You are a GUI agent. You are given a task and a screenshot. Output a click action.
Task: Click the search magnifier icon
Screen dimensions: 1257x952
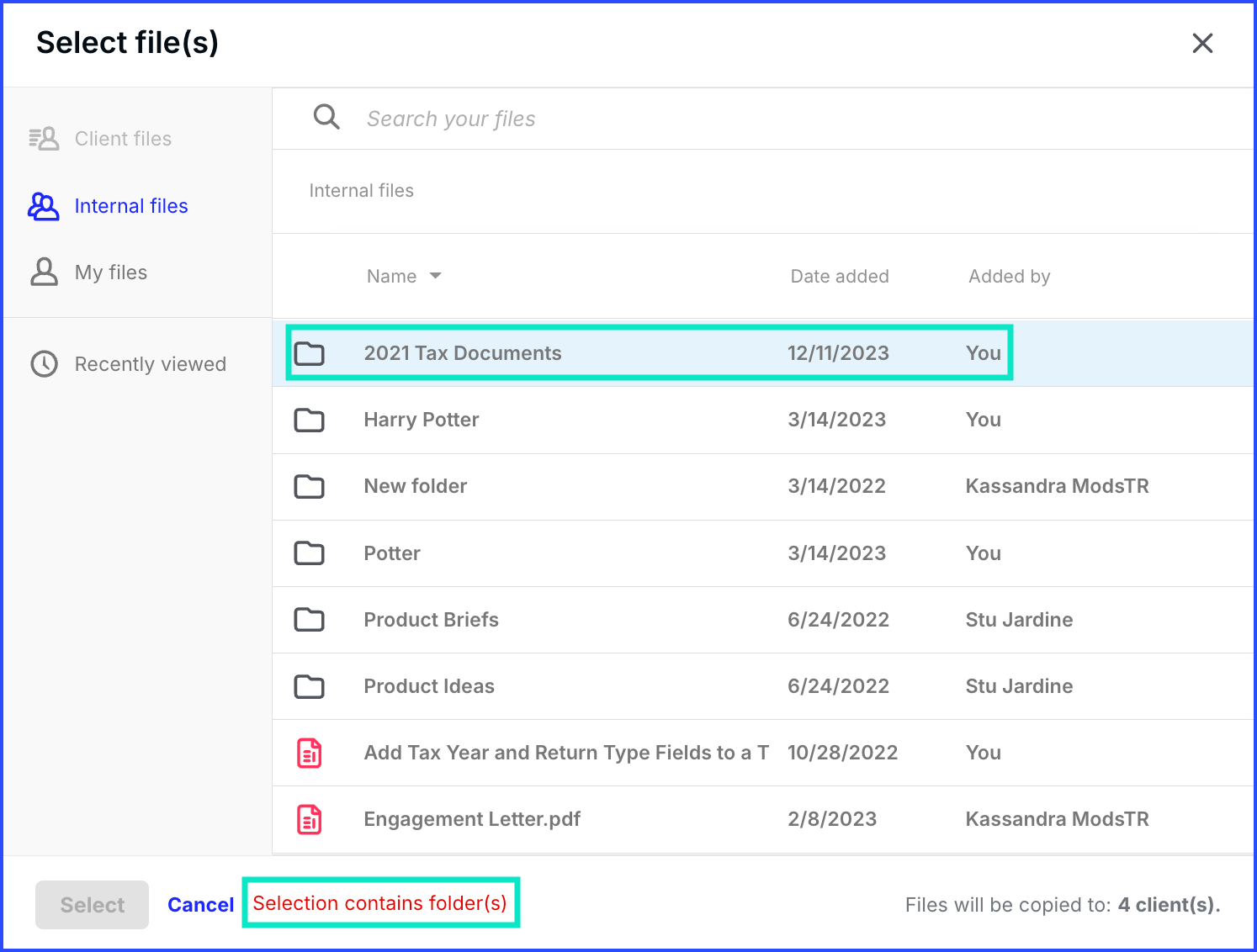click(x=326, y=117)
